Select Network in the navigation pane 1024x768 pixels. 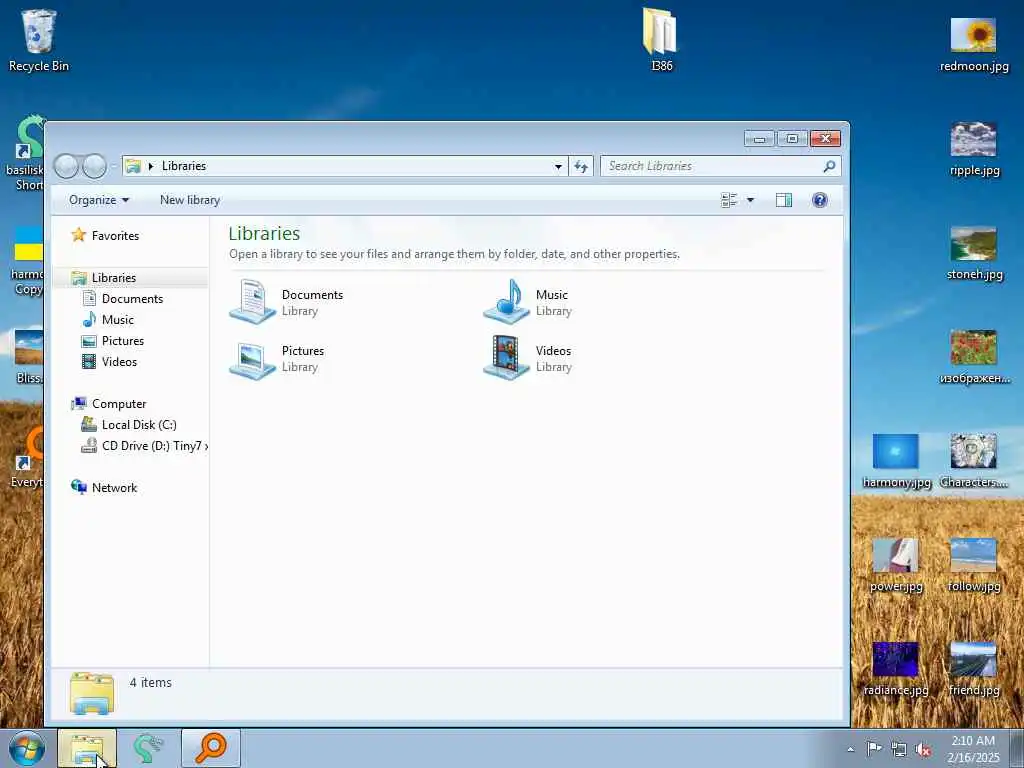(x=104, y=487)
